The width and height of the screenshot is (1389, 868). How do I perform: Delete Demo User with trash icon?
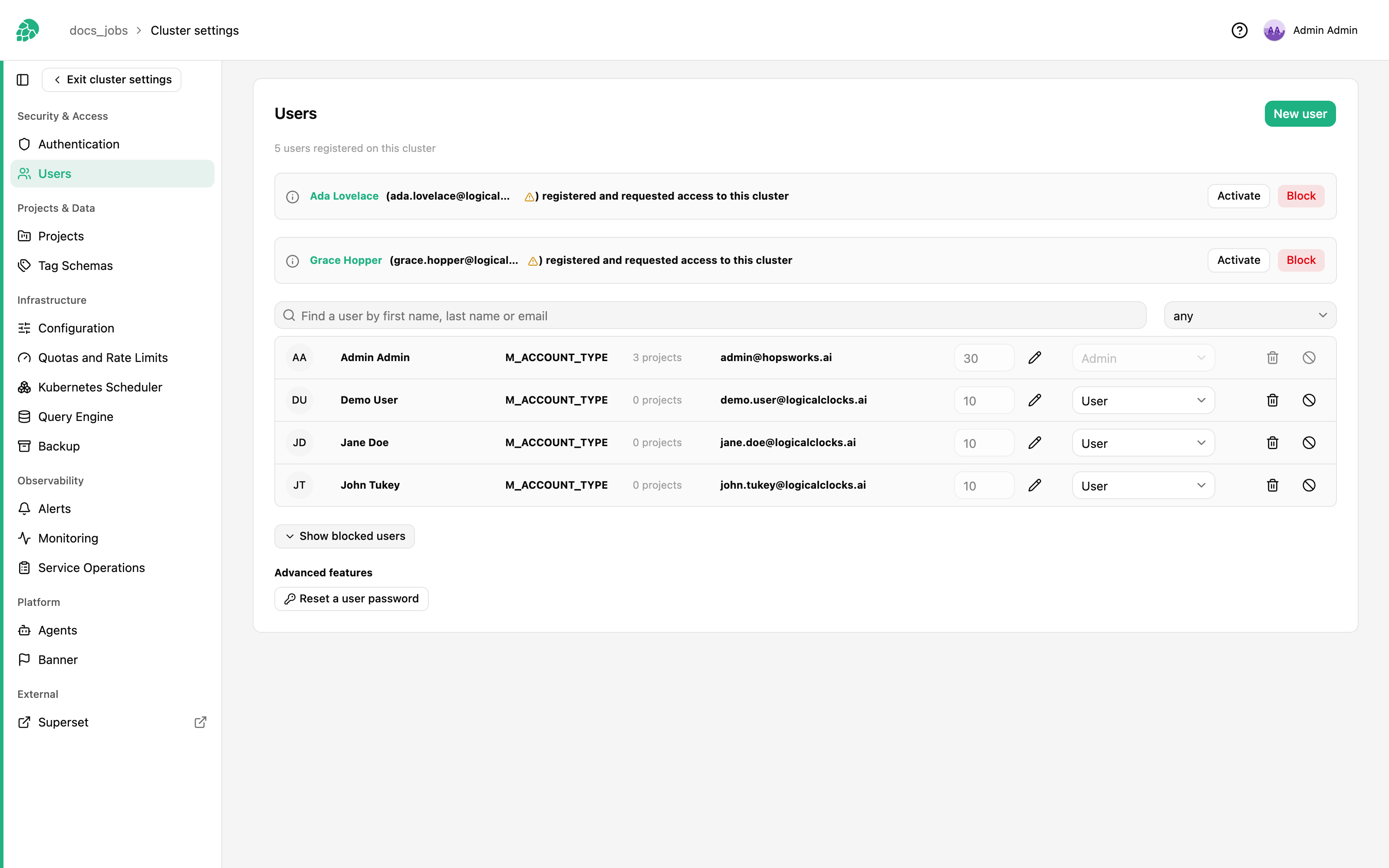pyautogui.click(x=1273, y=400)
